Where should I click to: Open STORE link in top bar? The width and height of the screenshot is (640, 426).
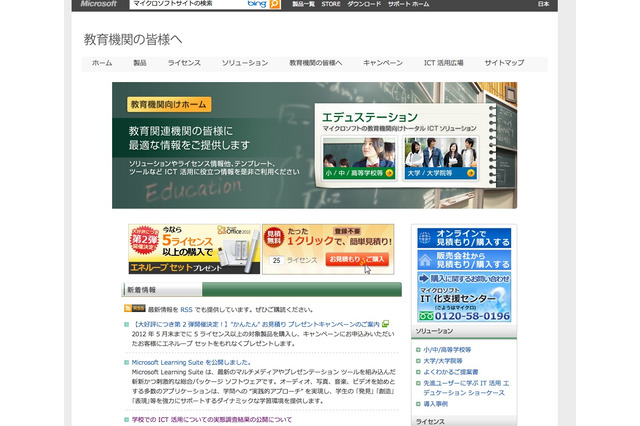click(331, 4)
